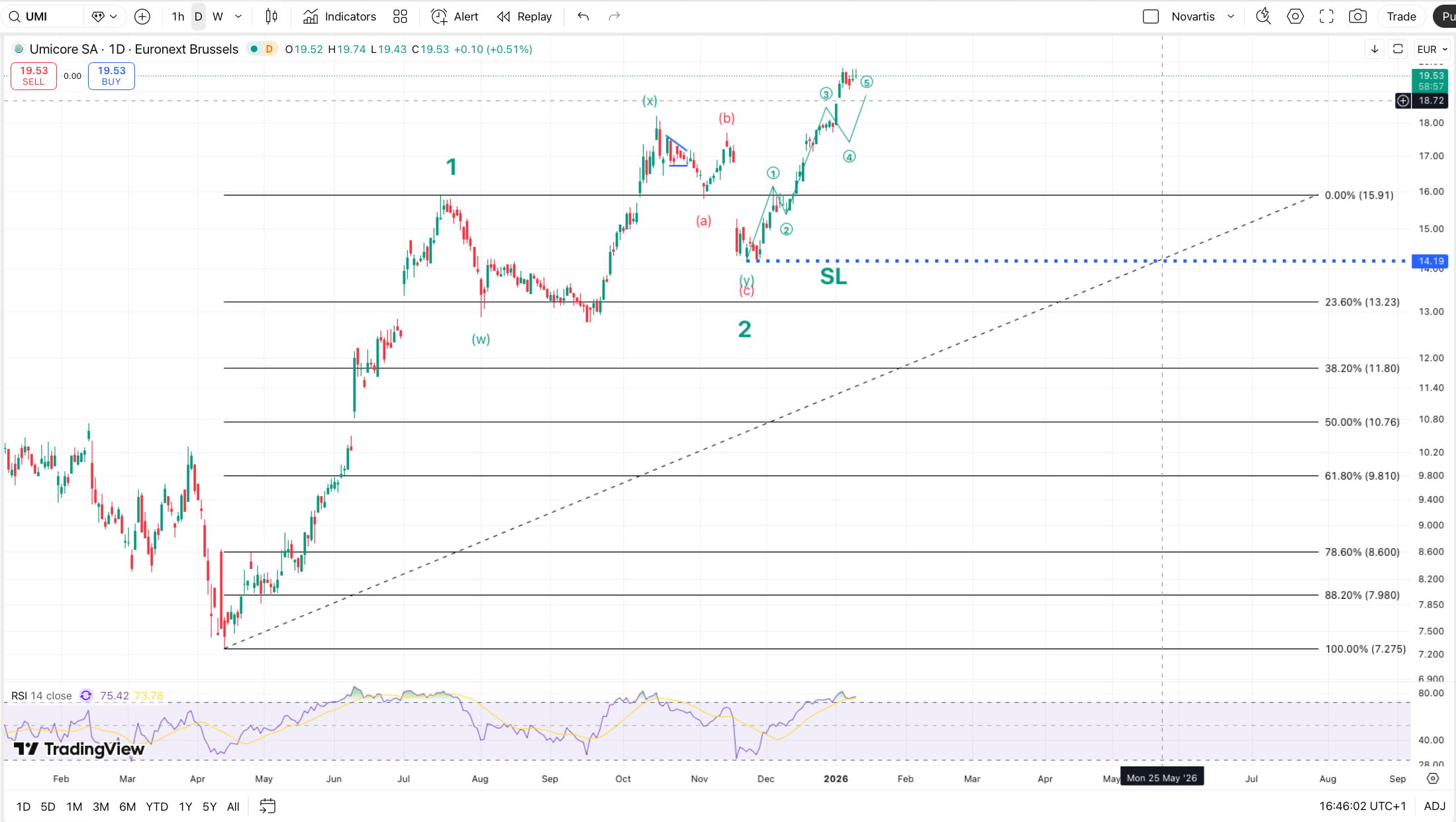
Task: Open chart settings hexagon icon
Action: coord(1295,17)
